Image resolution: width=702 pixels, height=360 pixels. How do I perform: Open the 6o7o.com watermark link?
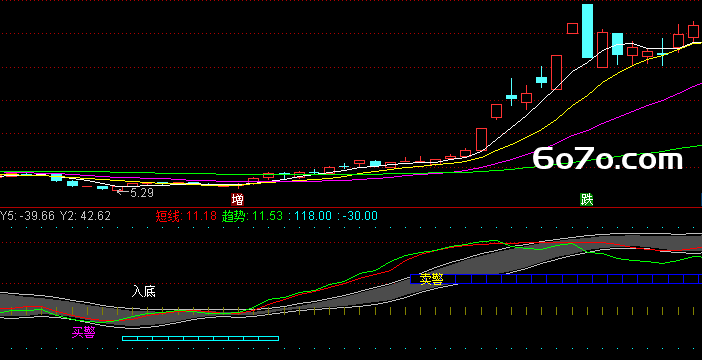608,159
